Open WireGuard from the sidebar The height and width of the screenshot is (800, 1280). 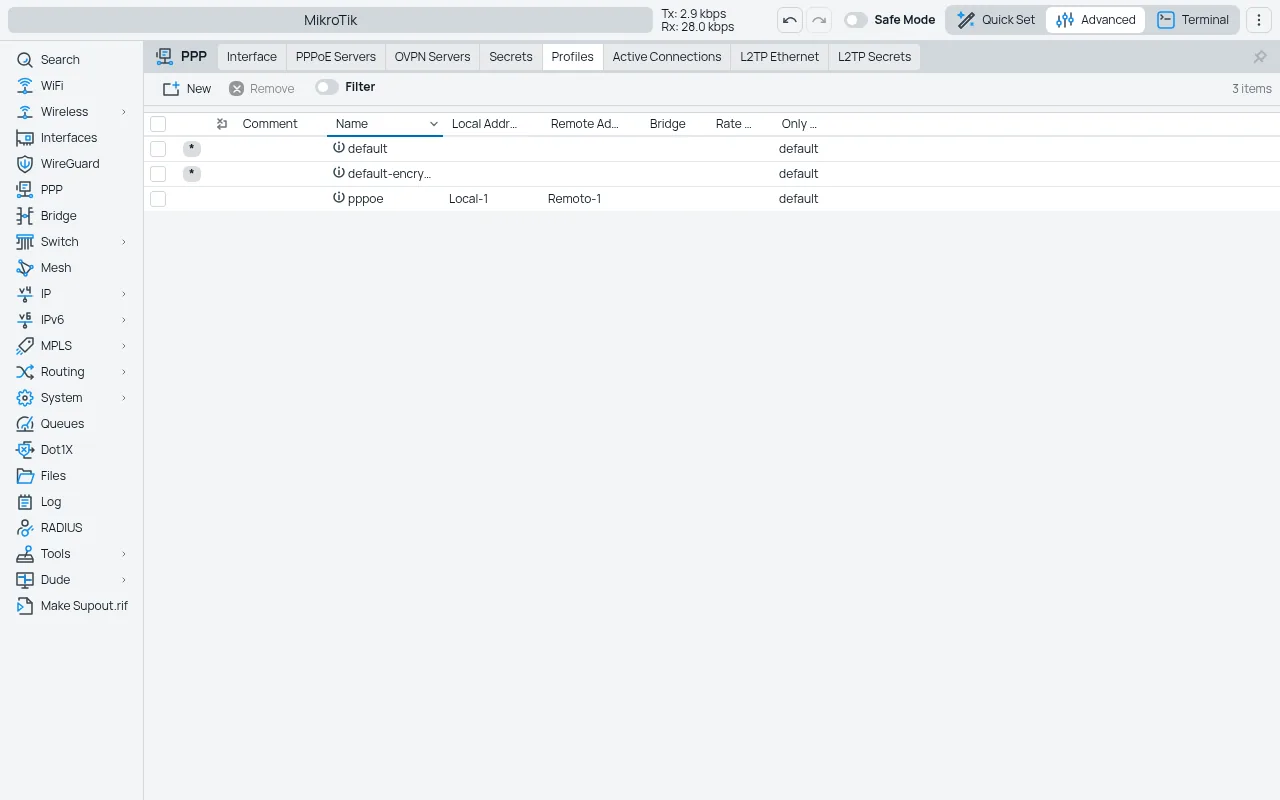[71, 164]
